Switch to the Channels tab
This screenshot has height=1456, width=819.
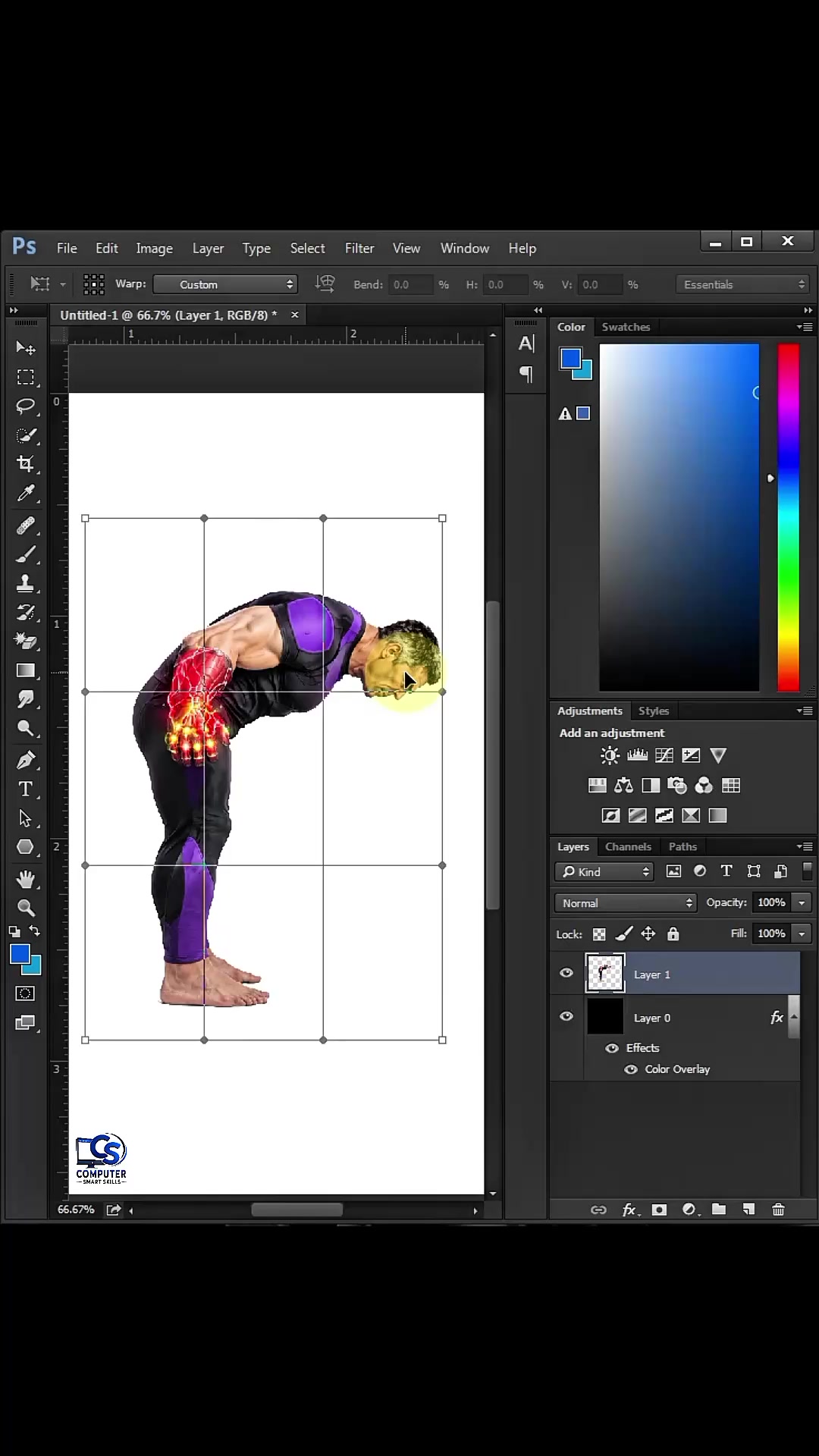click(628, 846)
